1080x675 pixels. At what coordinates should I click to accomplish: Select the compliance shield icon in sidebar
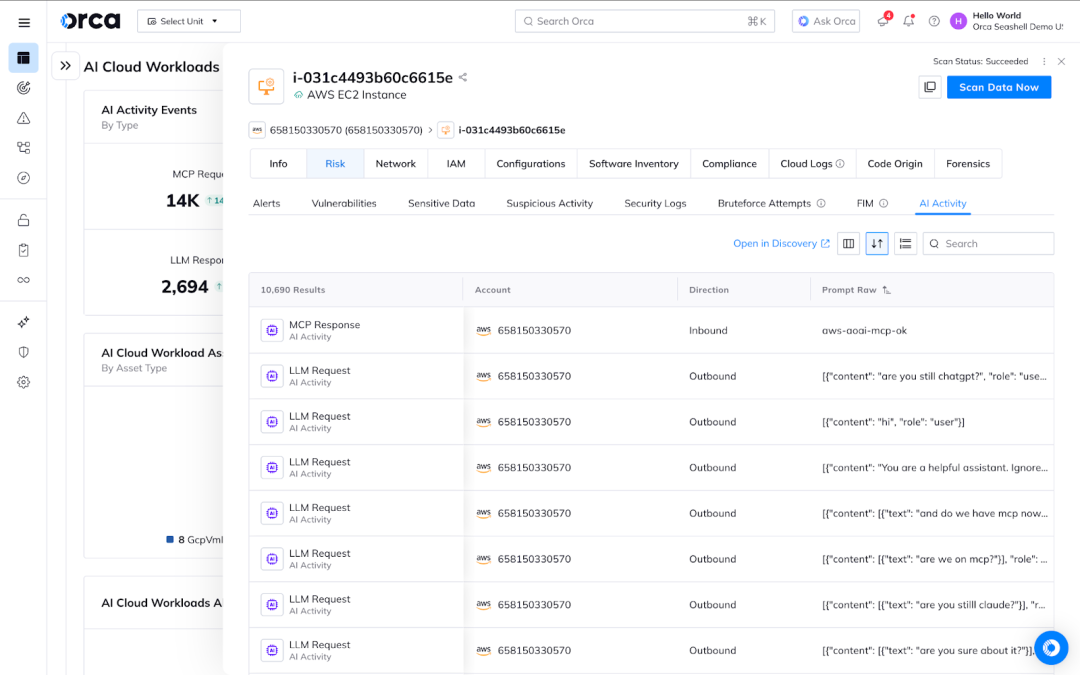pyautogui.click(x=22, y=351)
